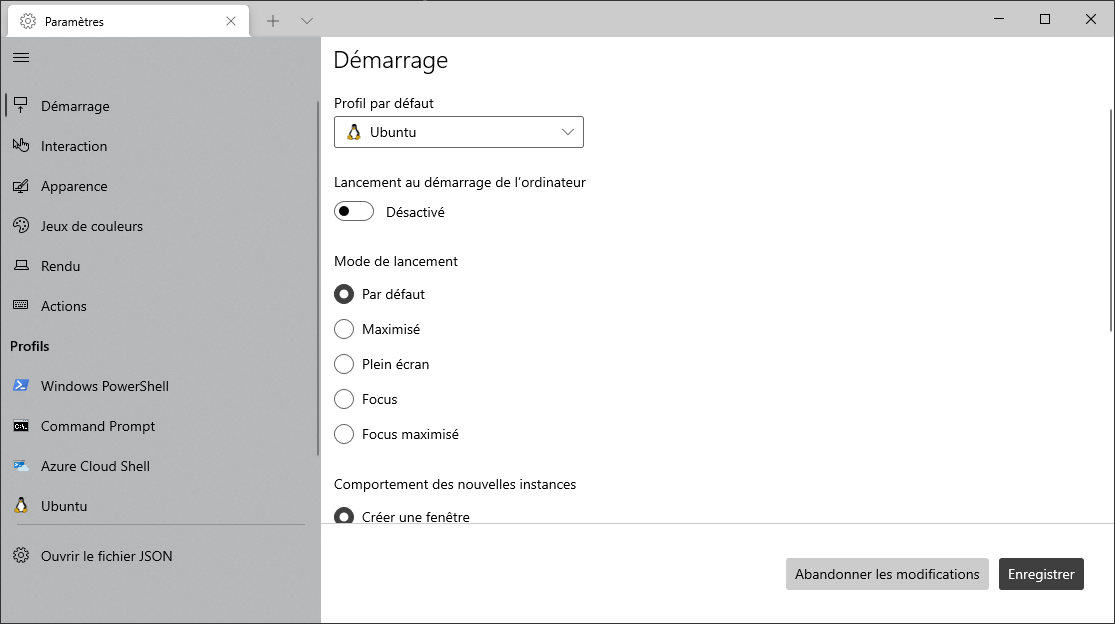Click the Comportement des nouvelles instances label
Viewport: 1115px width, 624px height.
coord(455,484)
